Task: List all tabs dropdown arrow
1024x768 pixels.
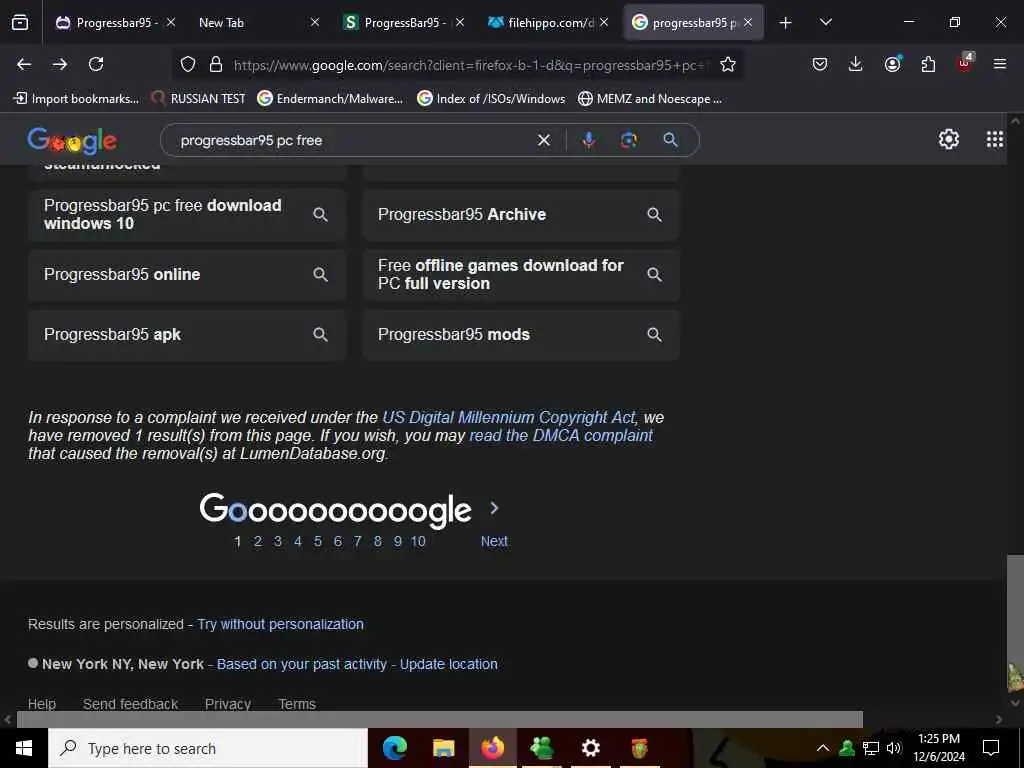Action: (825, 22)
